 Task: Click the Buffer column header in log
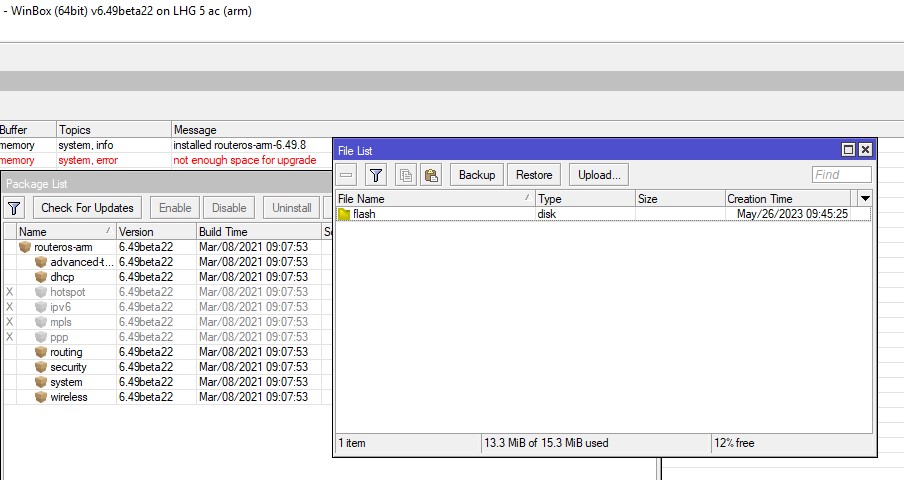(28, 130)
